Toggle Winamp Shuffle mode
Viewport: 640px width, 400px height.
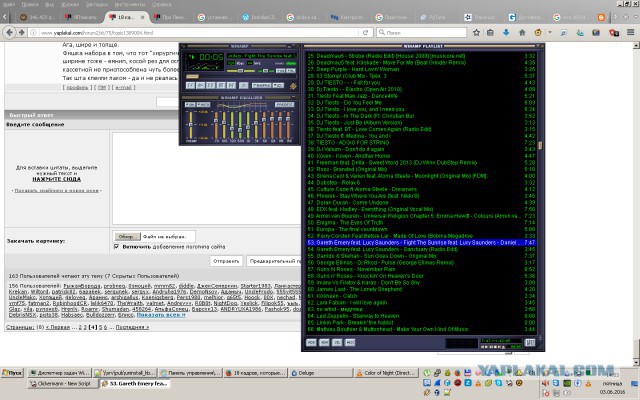point(262,85)
